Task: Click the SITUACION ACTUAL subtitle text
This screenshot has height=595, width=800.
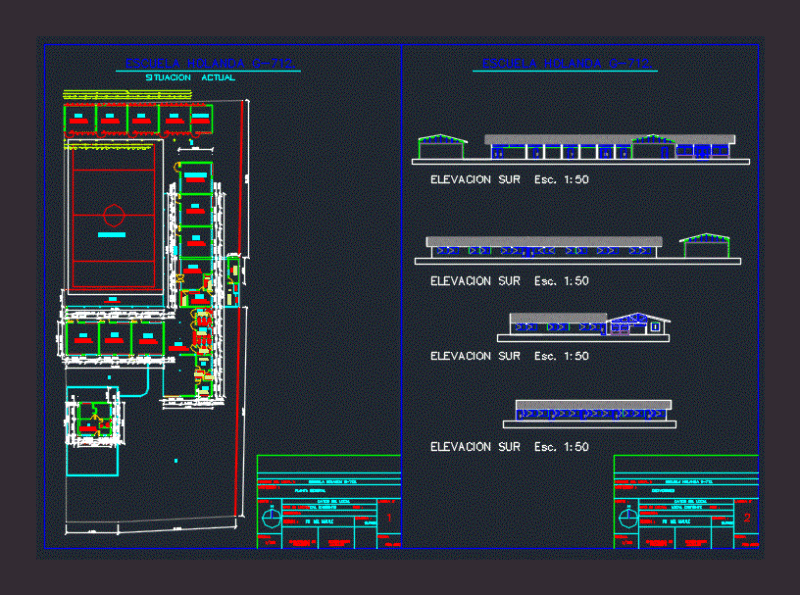Action: click(x=190, y=78)
